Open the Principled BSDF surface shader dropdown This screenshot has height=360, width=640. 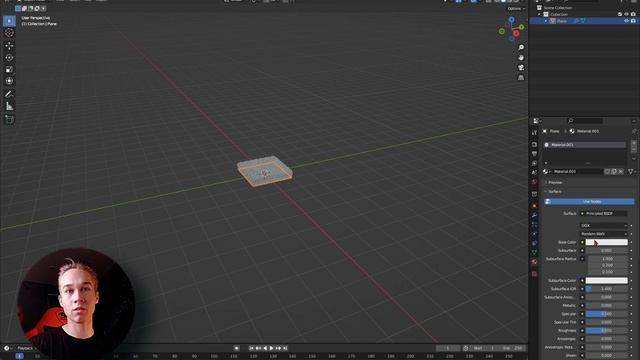(604, 213)
